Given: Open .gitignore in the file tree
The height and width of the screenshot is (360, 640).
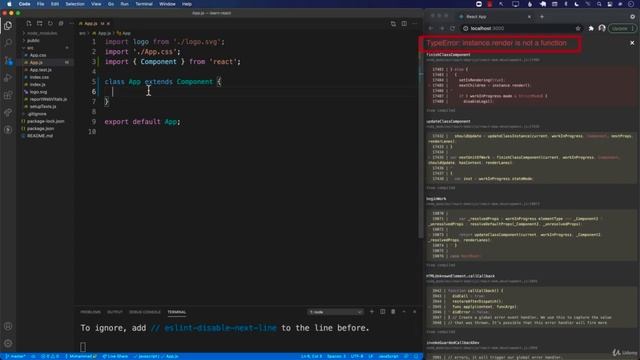Looking at the screenshot, I should coord(37,114).
